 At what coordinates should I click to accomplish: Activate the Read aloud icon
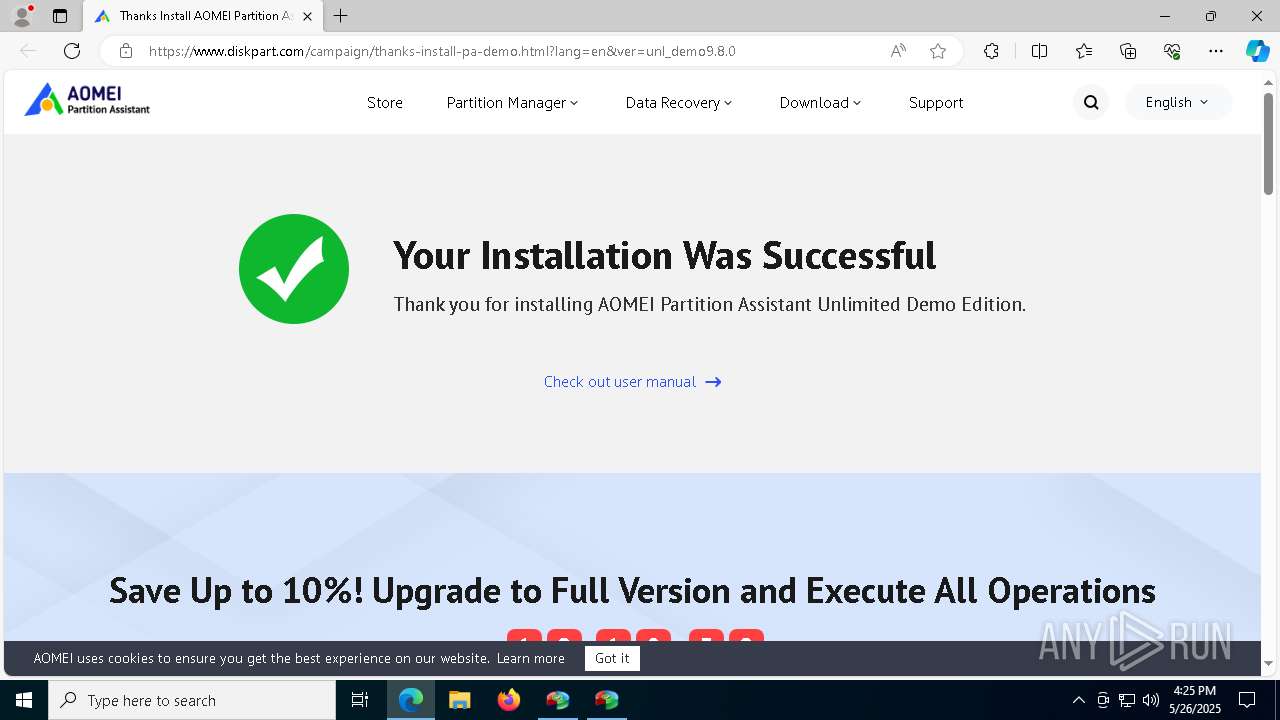tap(898, 51)
